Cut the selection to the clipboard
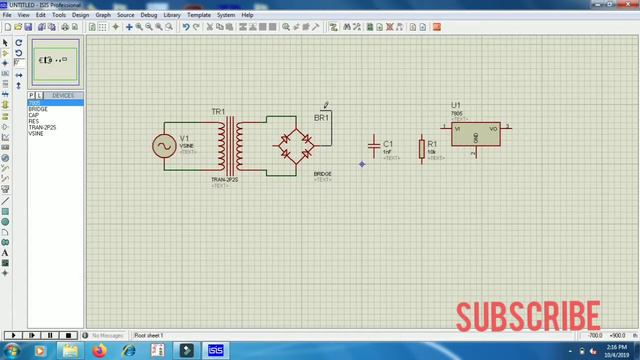 tap(210, 27)
